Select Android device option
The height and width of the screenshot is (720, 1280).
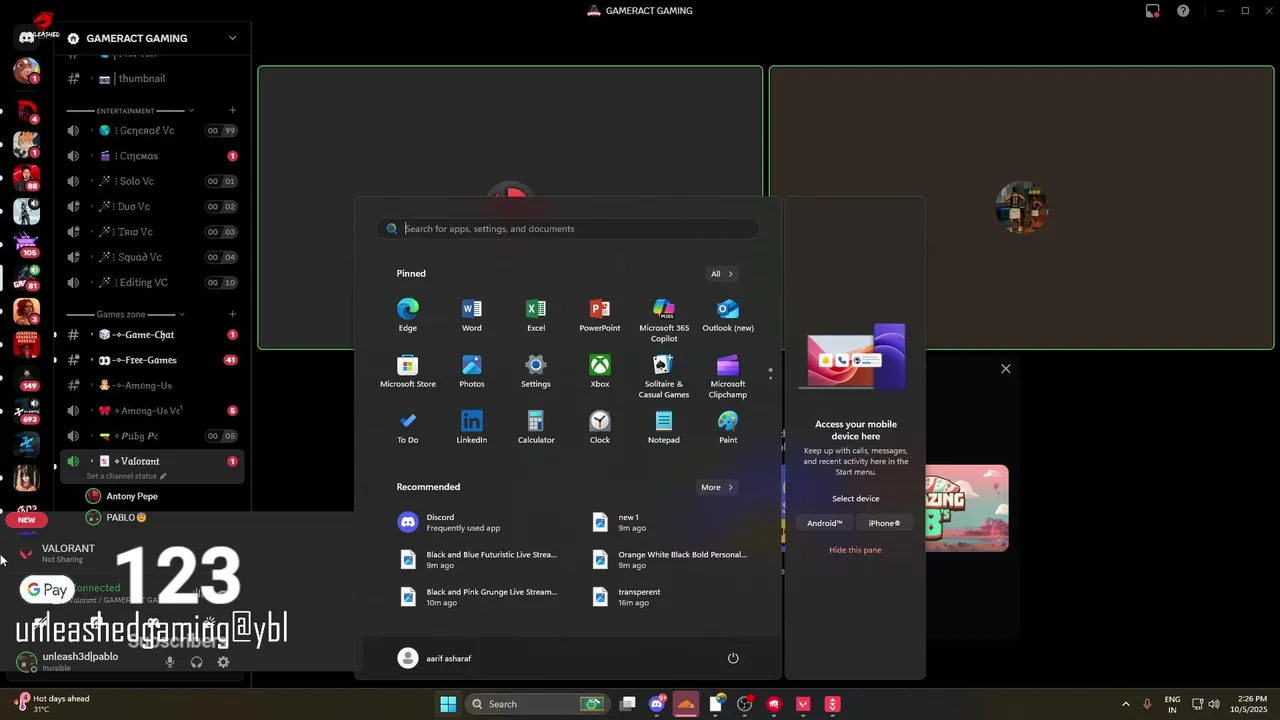pos(825,523)
